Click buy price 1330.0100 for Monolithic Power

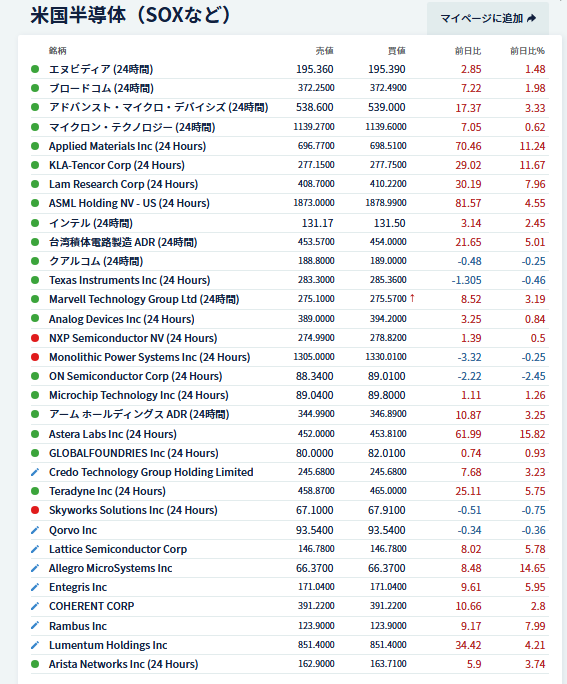[x=386, y=357]
